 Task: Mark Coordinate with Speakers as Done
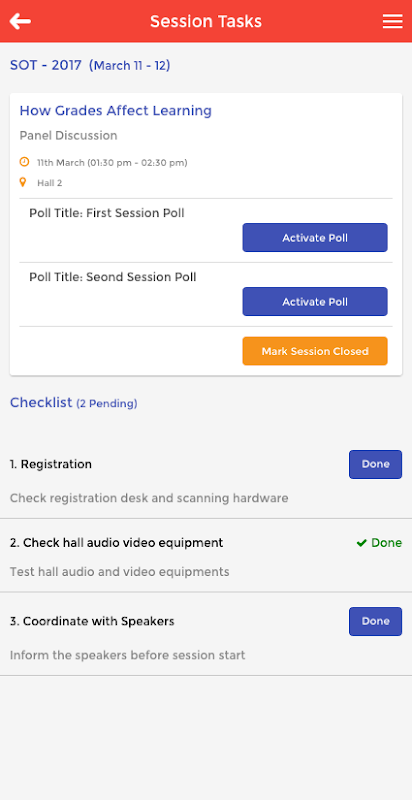(375, 621)
